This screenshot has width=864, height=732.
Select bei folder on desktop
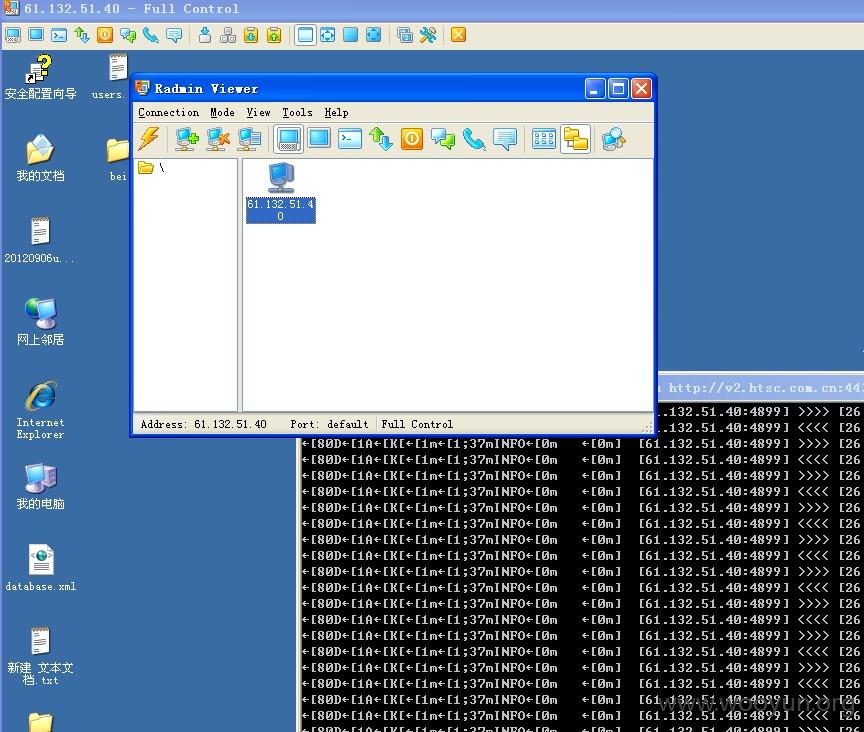pos(116,159)
